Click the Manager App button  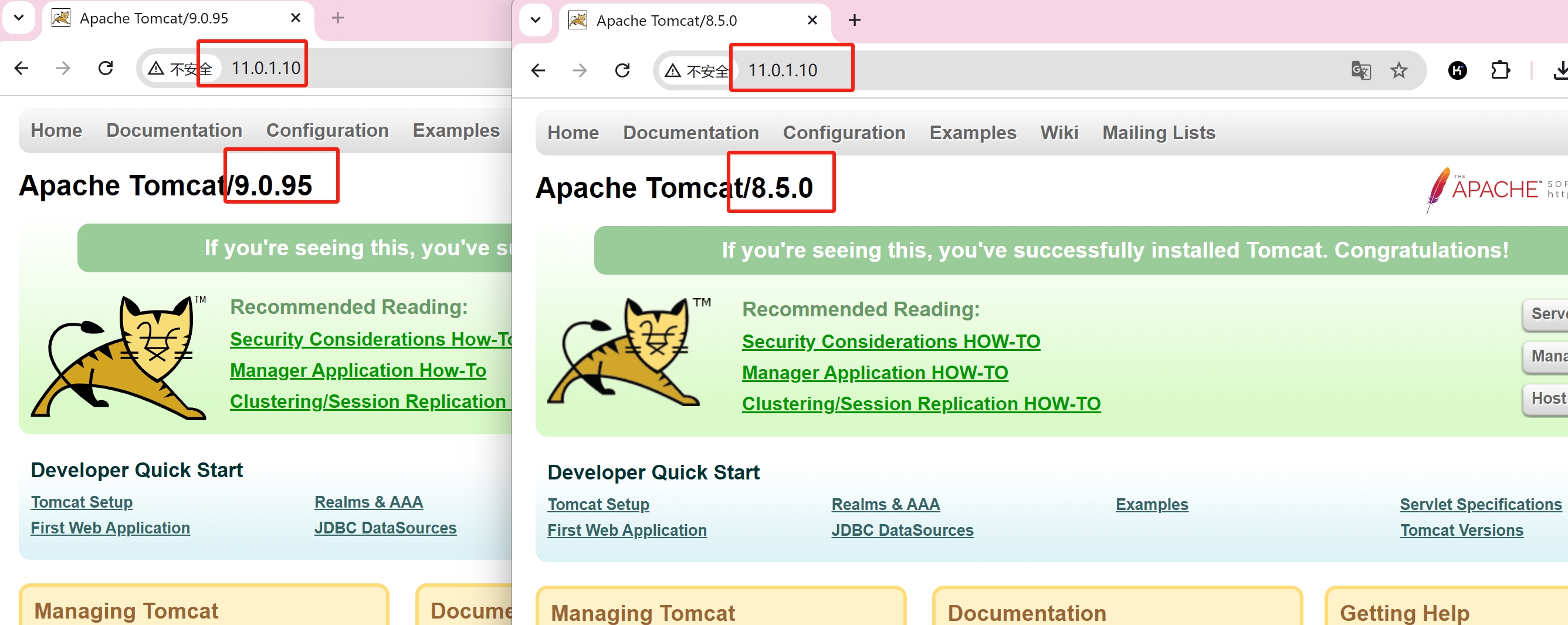[1546, 356]
